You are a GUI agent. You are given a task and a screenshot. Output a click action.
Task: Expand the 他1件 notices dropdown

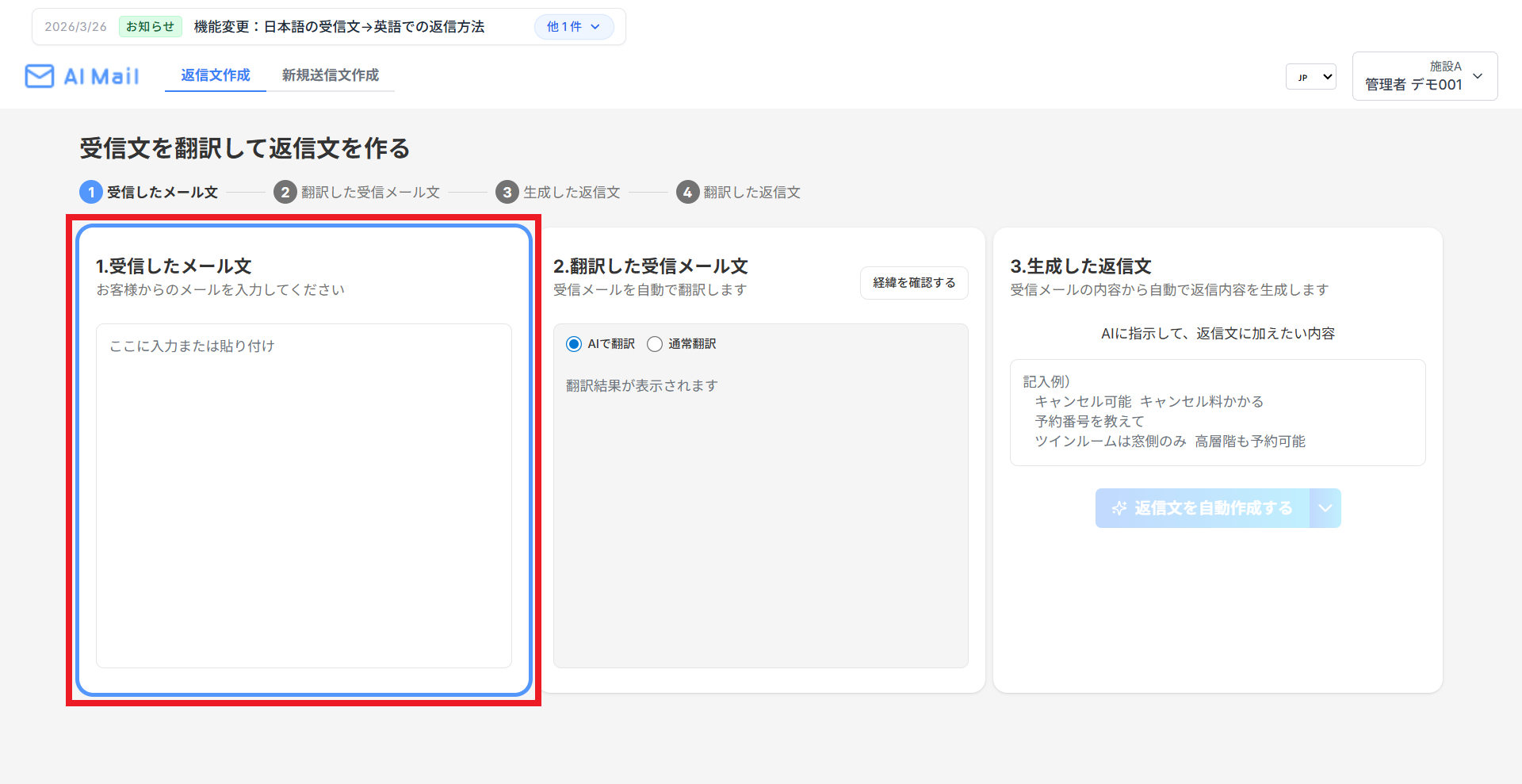click(x=574, y=26)
